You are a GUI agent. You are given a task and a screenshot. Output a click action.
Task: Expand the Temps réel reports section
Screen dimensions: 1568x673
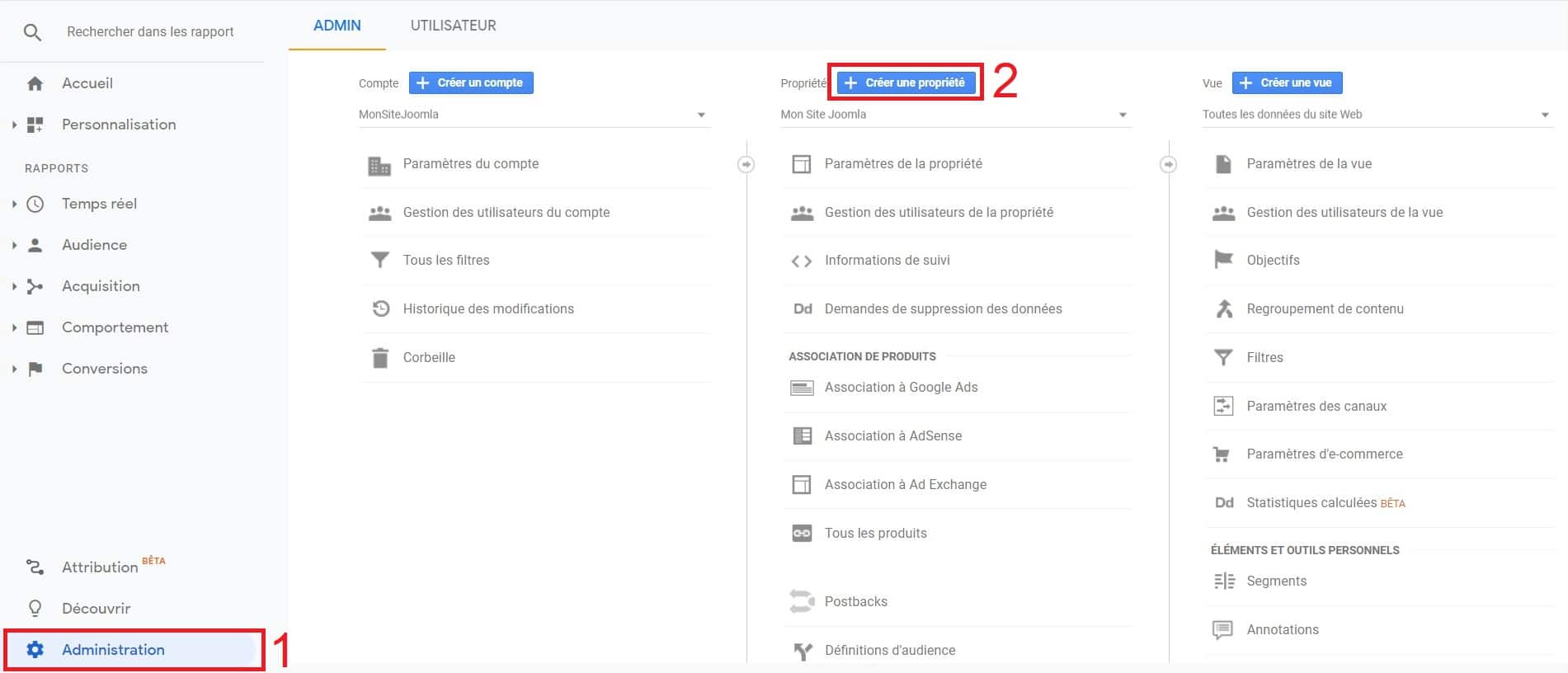click(x=14, y=204)
